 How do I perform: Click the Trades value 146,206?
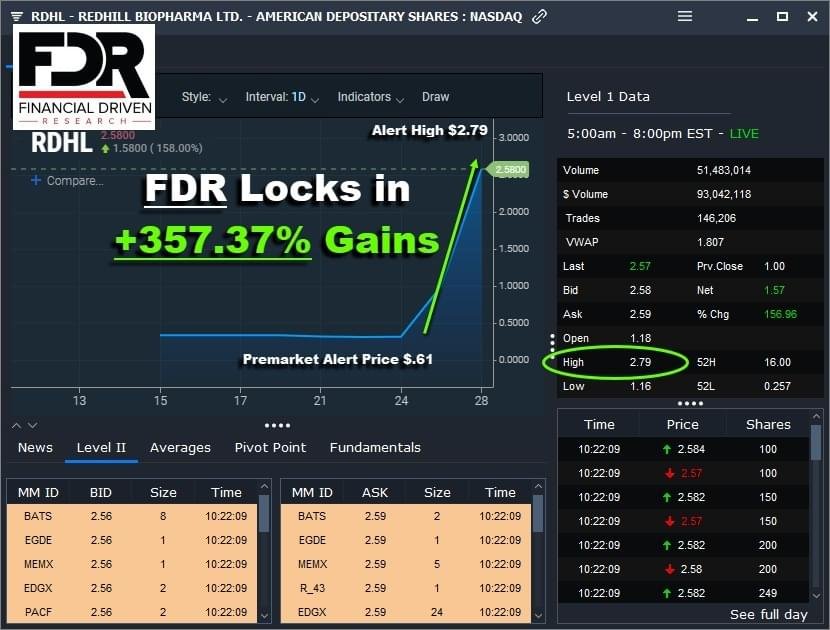716,218
